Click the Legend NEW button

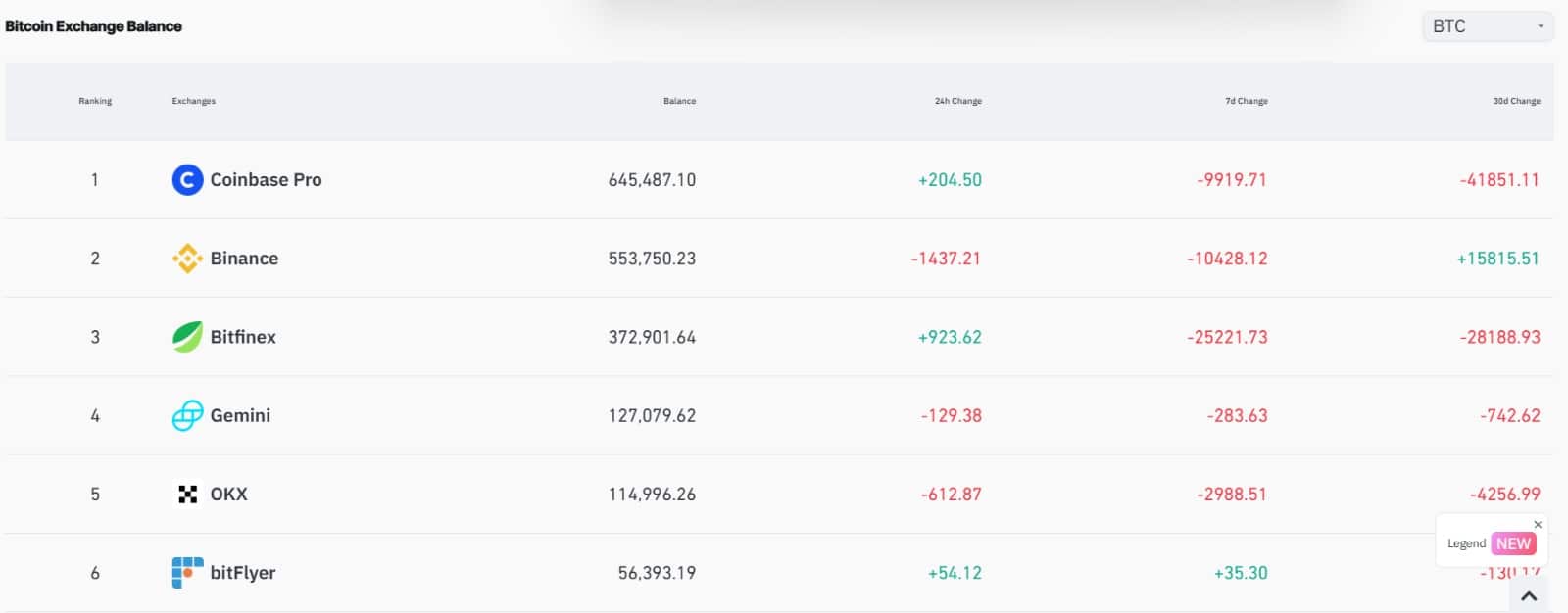coord(1491,543)
